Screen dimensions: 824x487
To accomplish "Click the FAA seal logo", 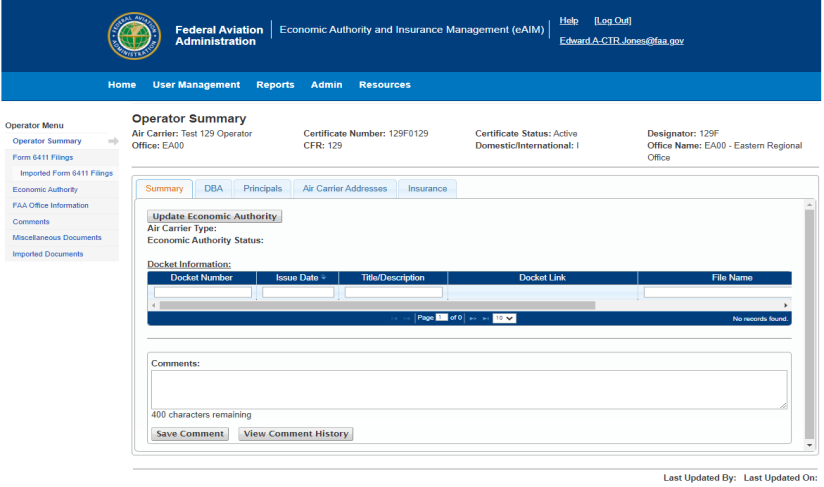I will 134,36.
